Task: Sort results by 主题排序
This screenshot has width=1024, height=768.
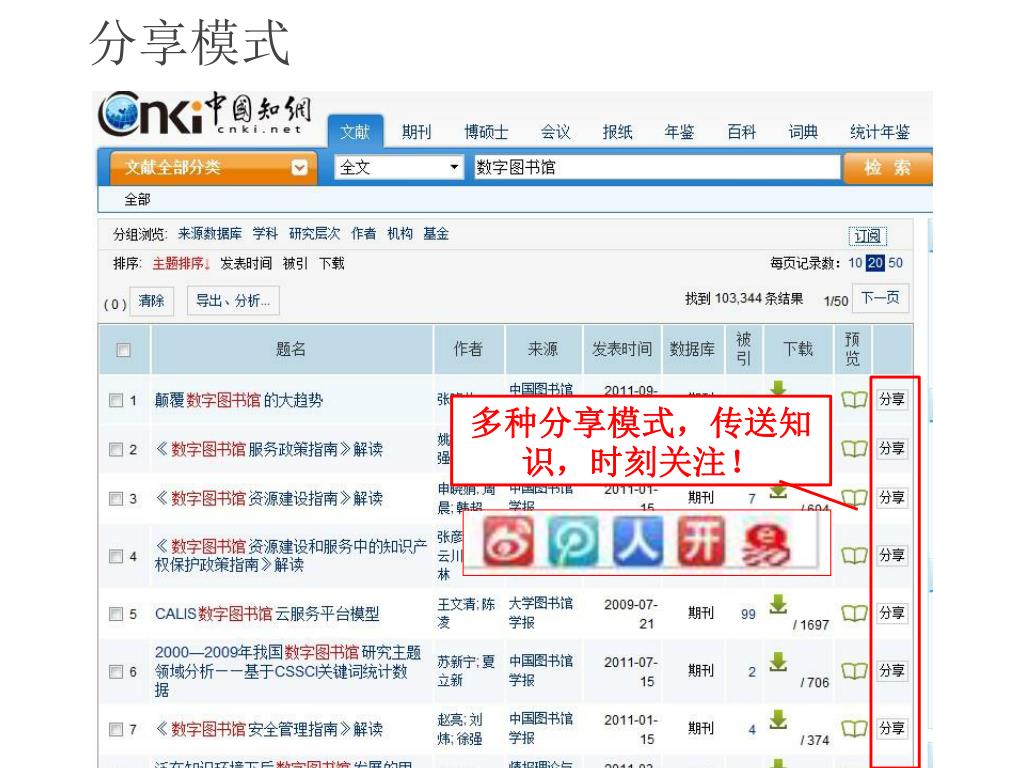Action: [181, 264]
